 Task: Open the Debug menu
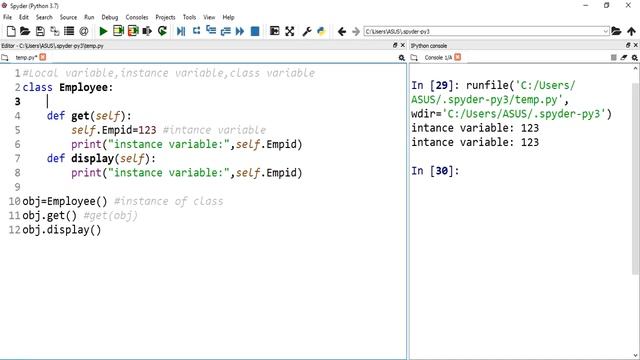pyautogui.click(x=110, y=17)
